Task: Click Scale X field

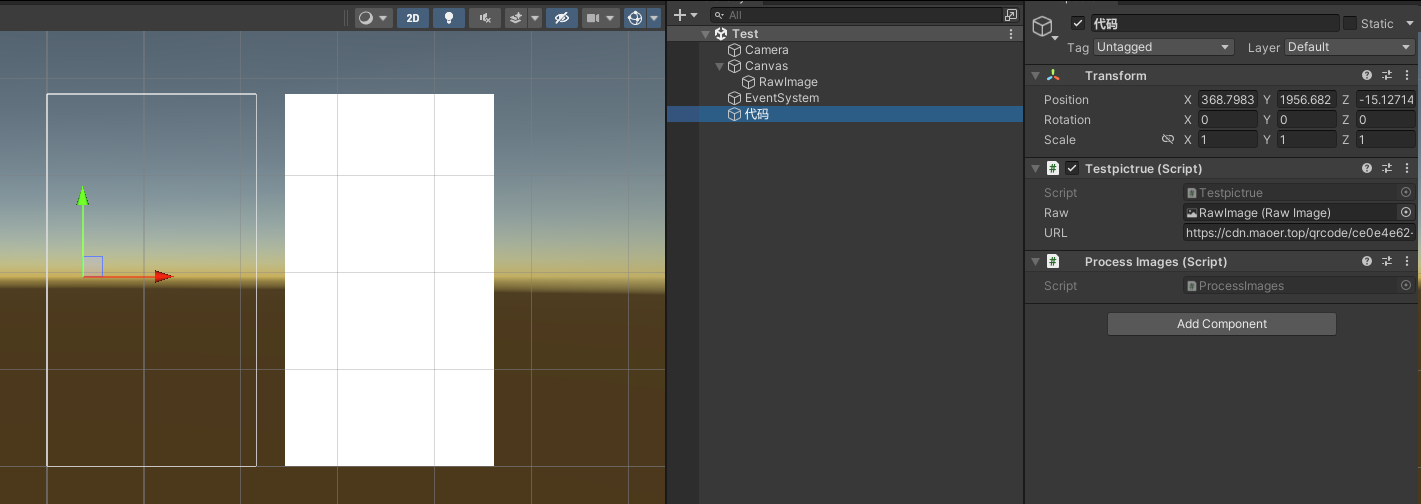Action: pyautogui.click(x=1227, y=140)
